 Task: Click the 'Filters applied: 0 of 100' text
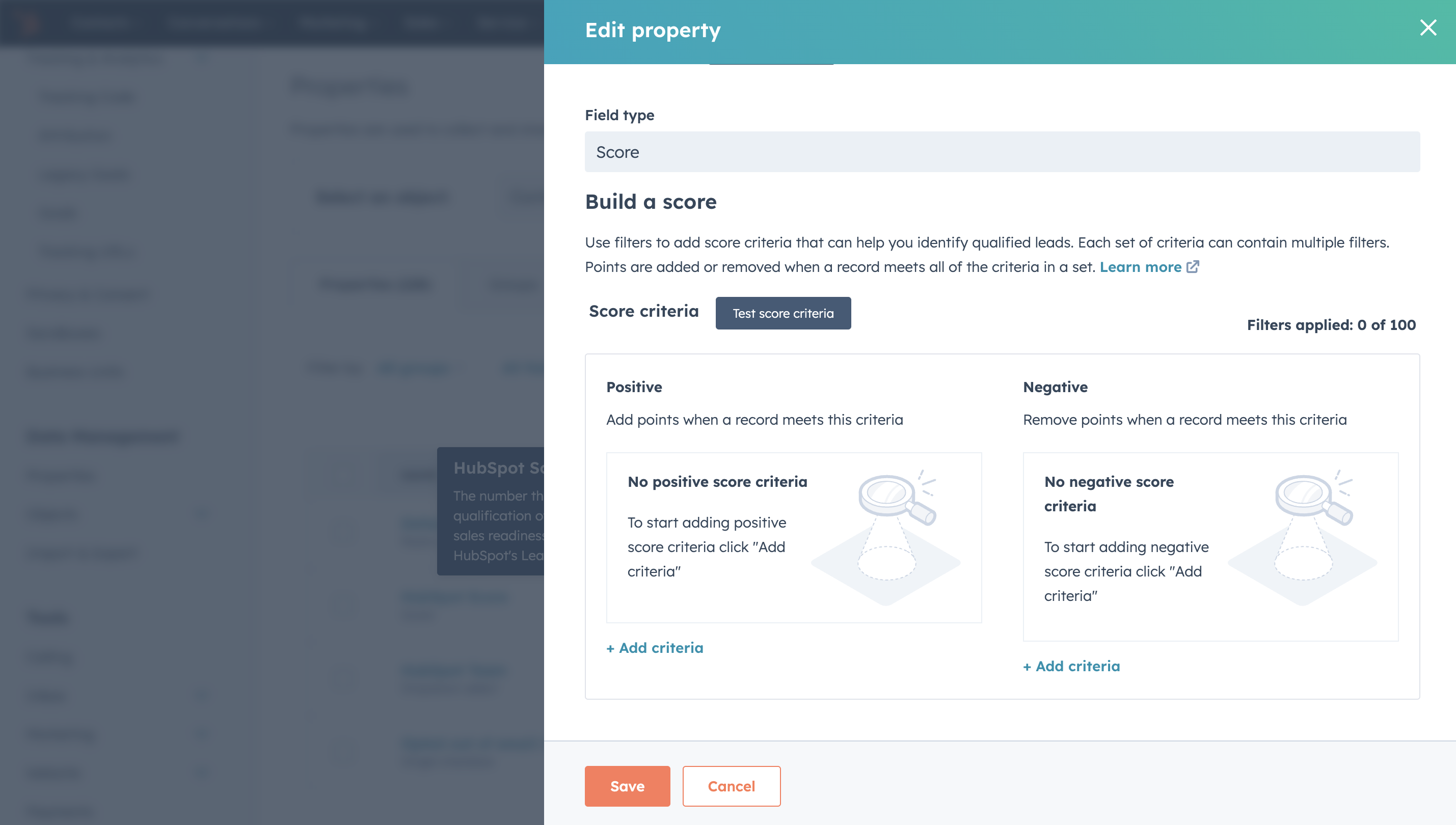(x=1331, y=325)
